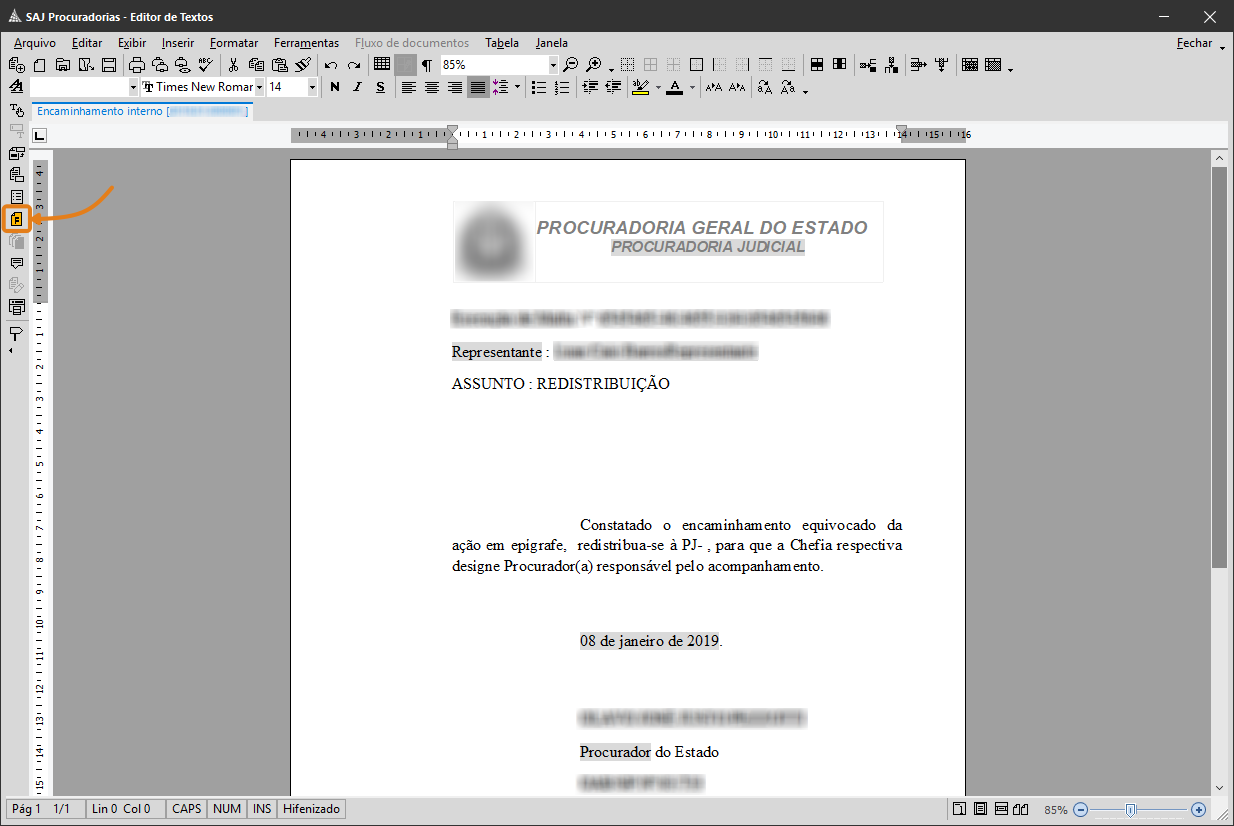
Task: Click the bulleted list icon
Action: click(x=539, y=87)
